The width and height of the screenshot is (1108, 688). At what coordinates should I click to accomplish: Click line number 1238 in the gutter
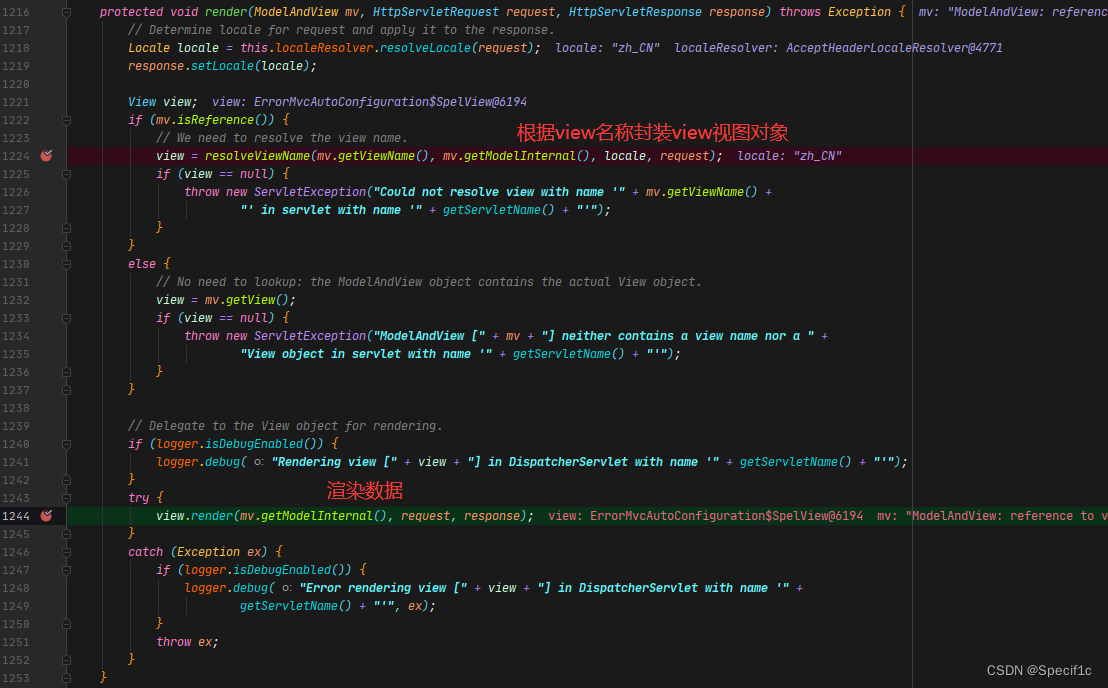[16, 408]
